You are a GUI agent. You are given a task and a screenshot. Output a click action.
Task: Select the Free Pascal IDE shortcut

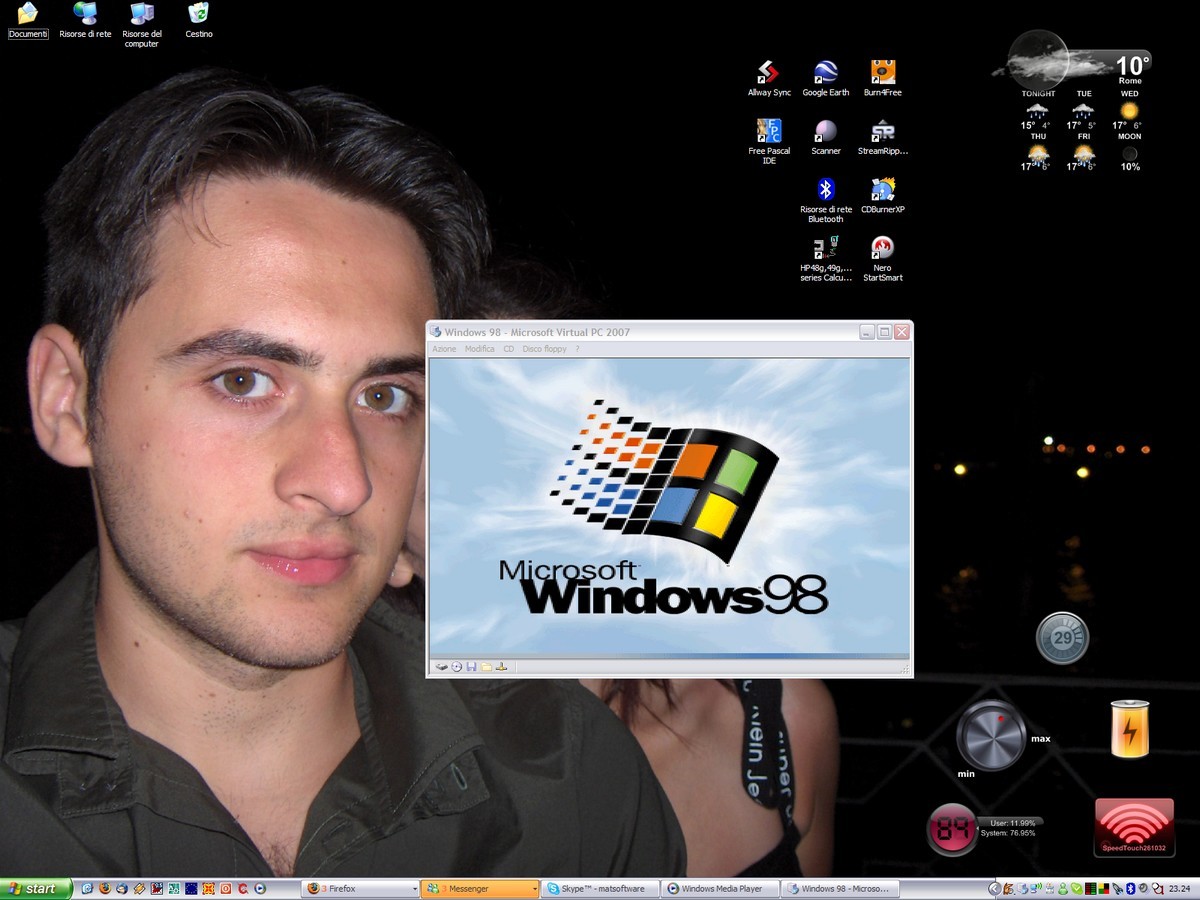pyautogui.click(x=769, y=141)
